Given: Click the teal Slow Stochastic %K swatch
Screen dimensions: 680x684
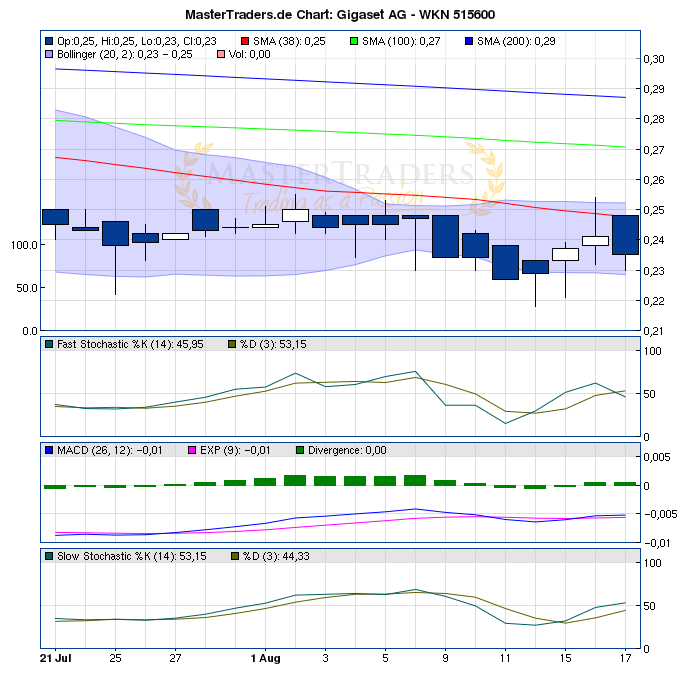Looking at the screenshot, I should [x=49, y=556].
